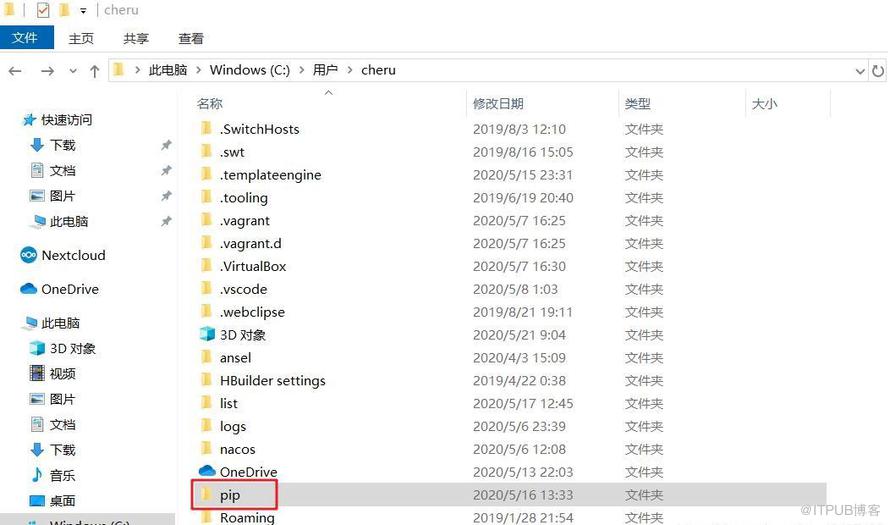
Task: Open the 文件 ribbon tab
Action: pyautogui.click(x=26, y=38)
